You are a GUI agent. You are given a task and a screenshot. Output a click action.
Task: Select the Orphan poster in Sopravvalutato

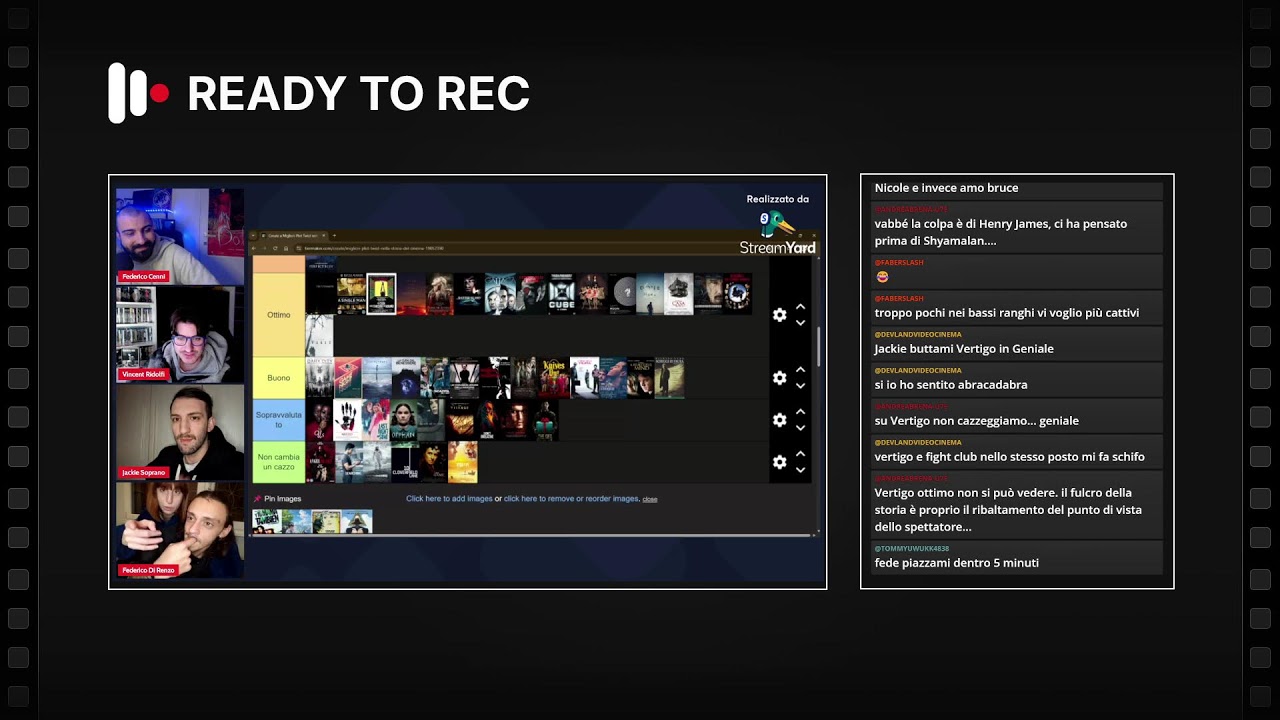click(x=402, y=420)
